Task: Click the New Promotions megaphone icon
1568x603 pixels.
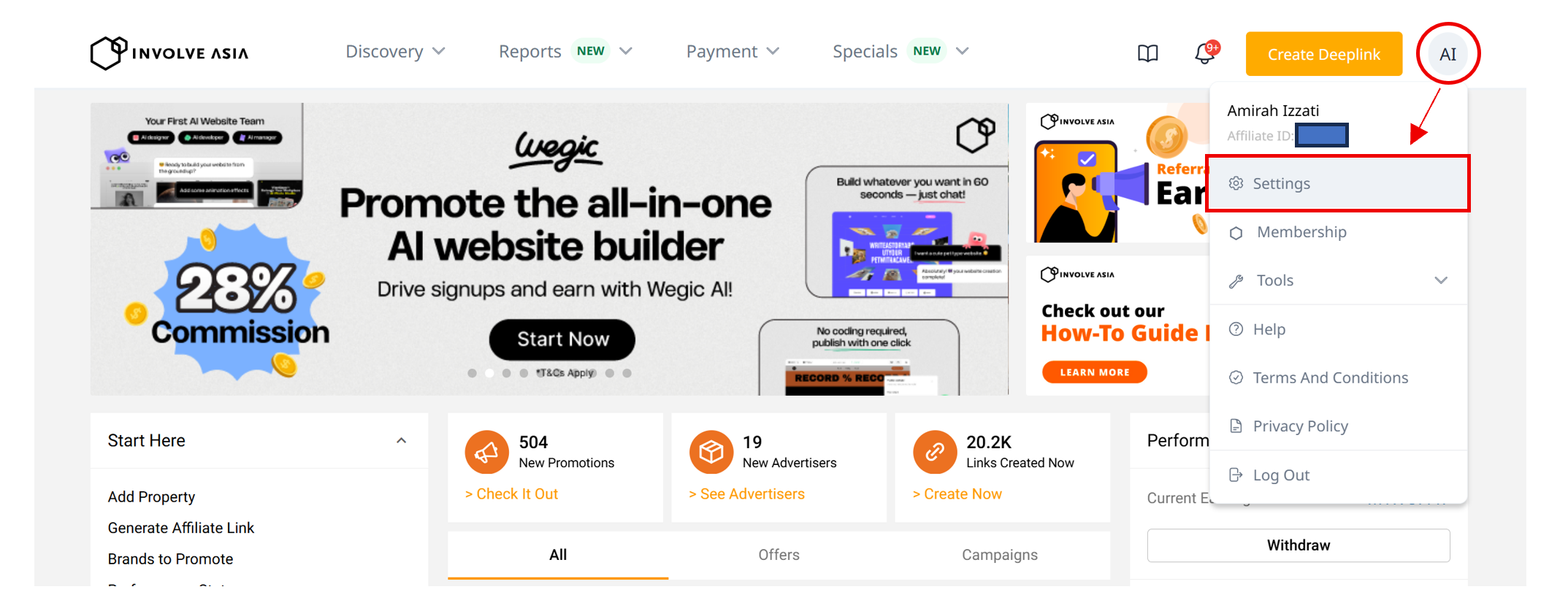Action: click(x=487, y=453)
